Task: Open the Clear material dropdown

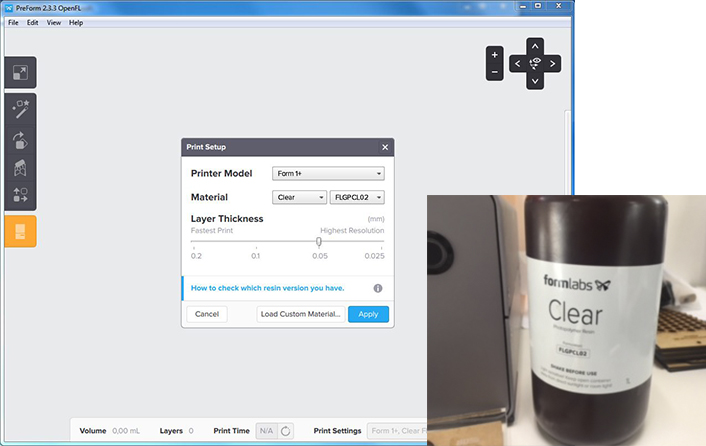Action: click(299, 197)
